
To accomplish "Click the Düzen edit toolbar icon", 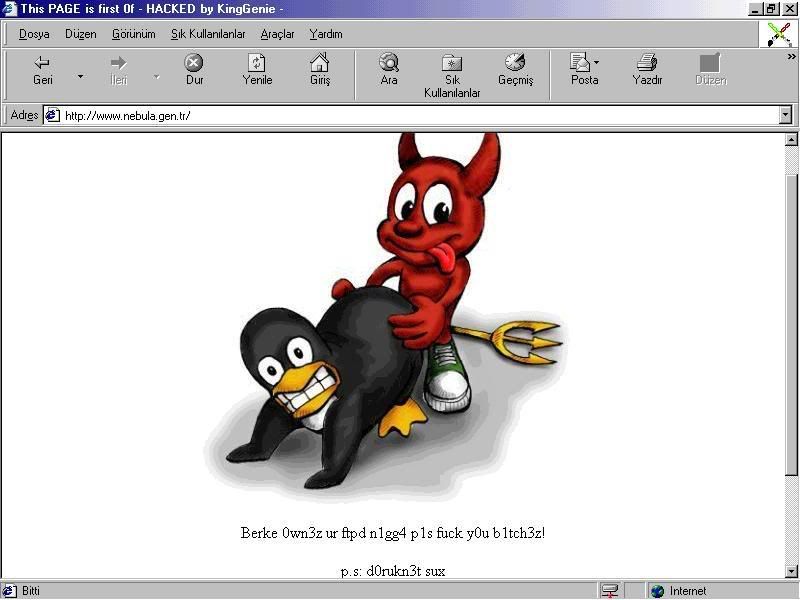I will [x=711, y=71].
